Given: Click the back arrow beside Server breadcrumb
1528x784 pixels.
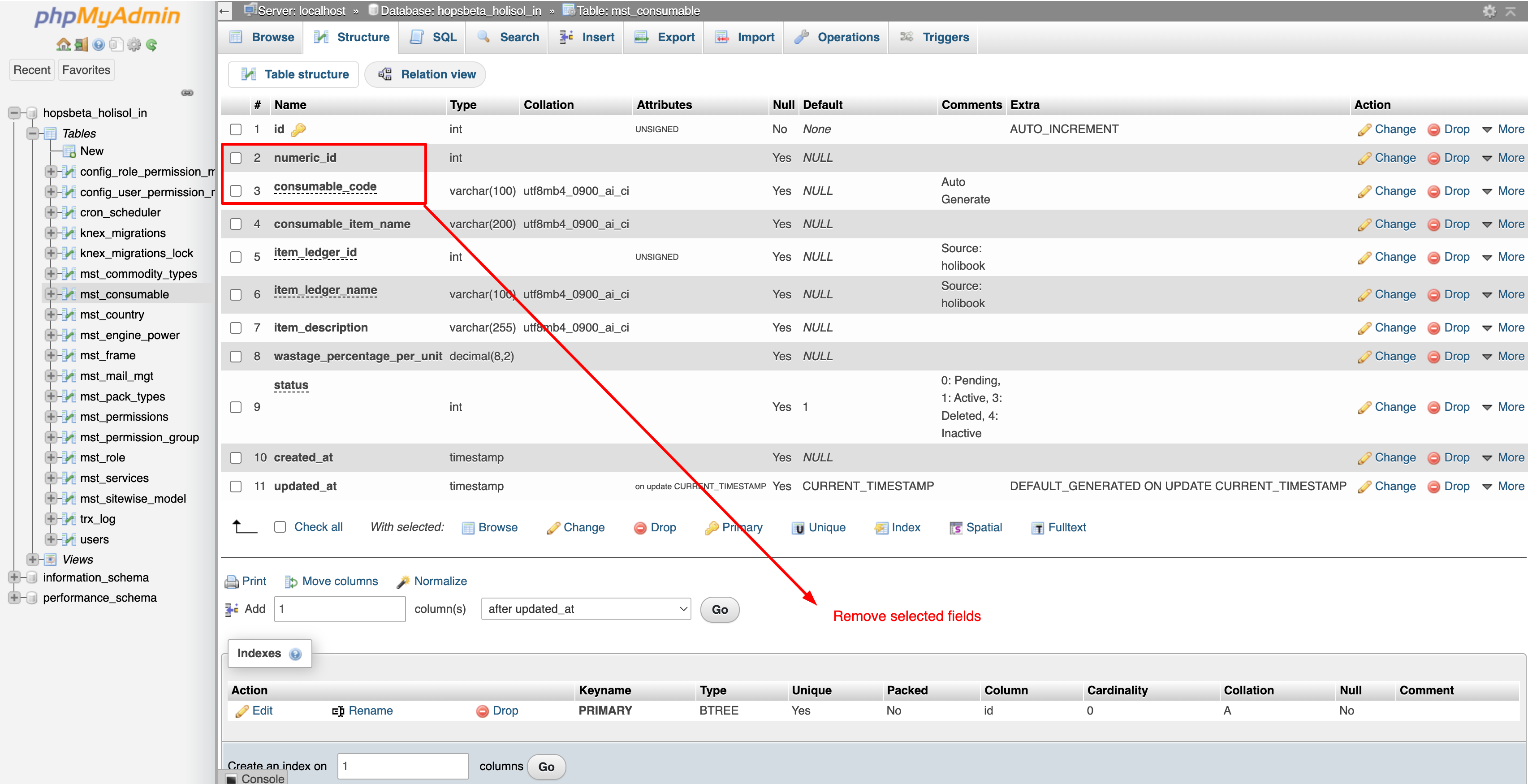Looking at the screenshot, I should 224,11.
